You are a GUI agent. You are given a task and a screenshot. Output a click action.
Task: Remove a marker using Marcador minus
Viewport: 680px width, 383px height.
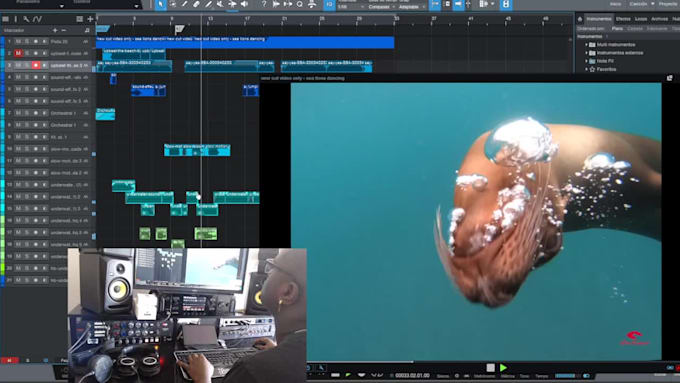click(64, 30)
